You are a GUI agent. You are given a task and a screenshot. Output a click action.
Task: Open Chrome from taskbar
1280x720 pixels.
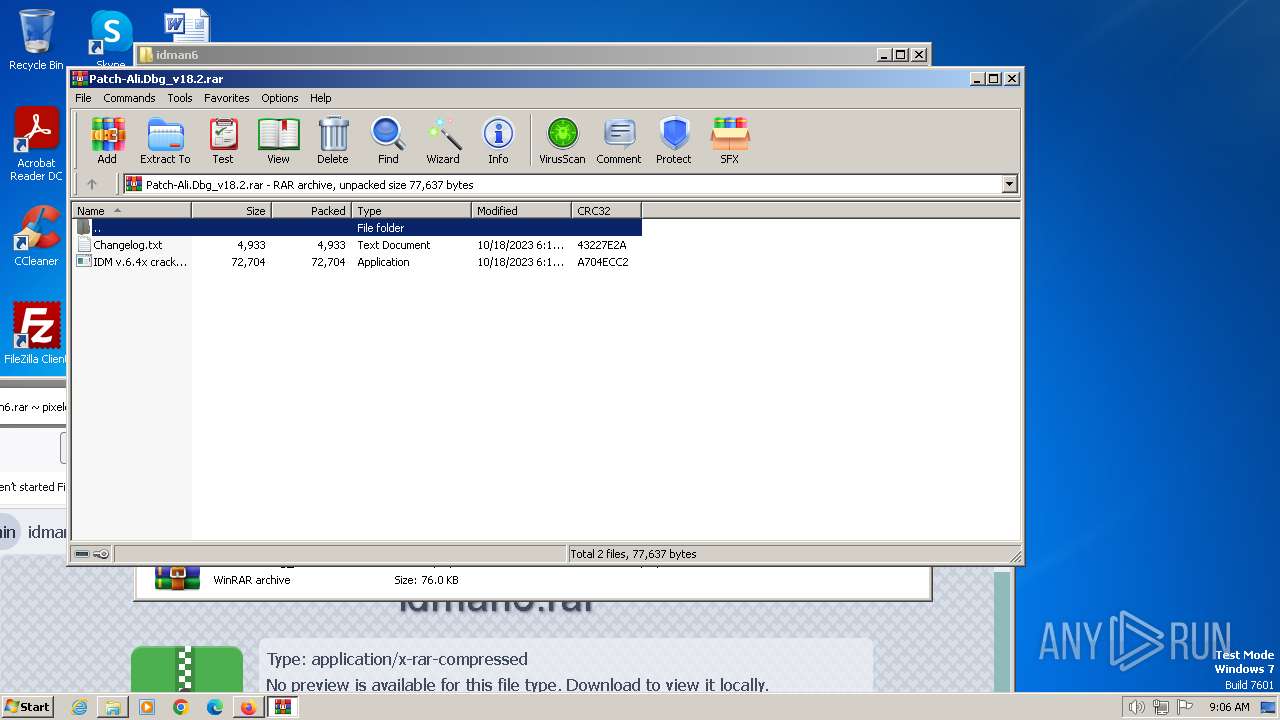pyautogui.click(x=181, y=707)
